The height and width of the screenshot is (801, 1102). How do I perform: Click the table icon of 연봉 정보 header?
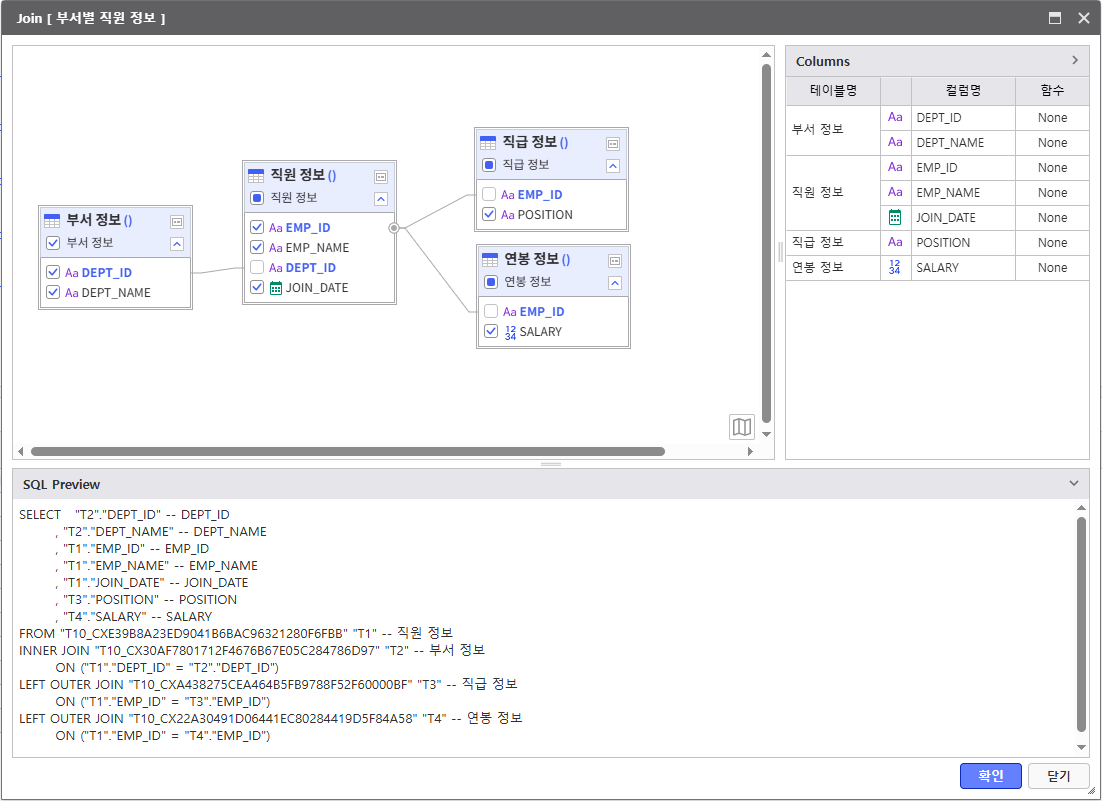click(x=490, y=260)
